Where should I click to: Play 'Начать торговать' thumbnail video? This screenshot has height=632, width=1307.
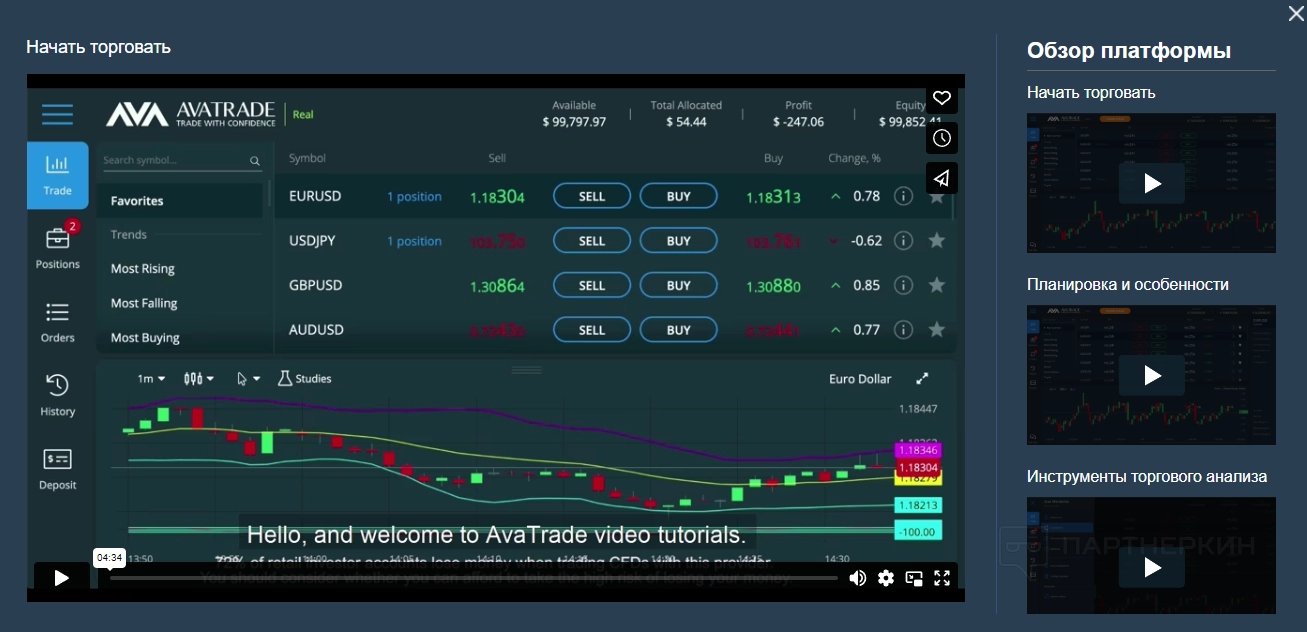pos(1151,183)
